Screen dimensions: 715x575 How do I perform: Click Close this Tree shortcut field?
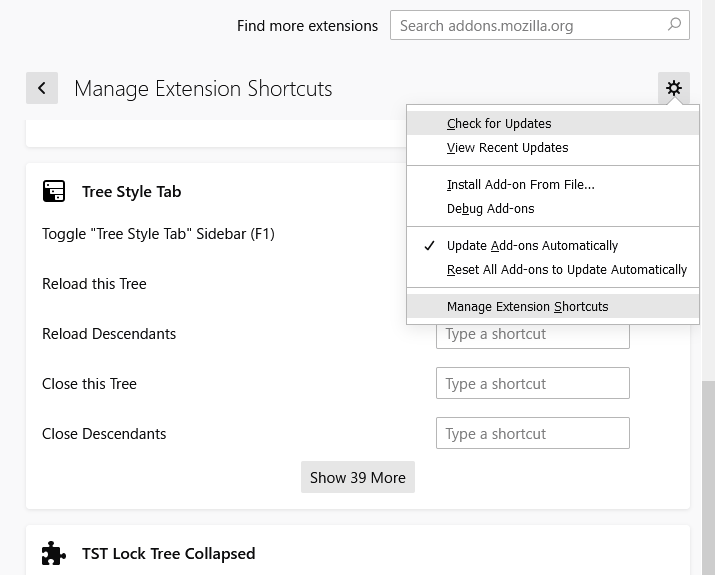533,383
